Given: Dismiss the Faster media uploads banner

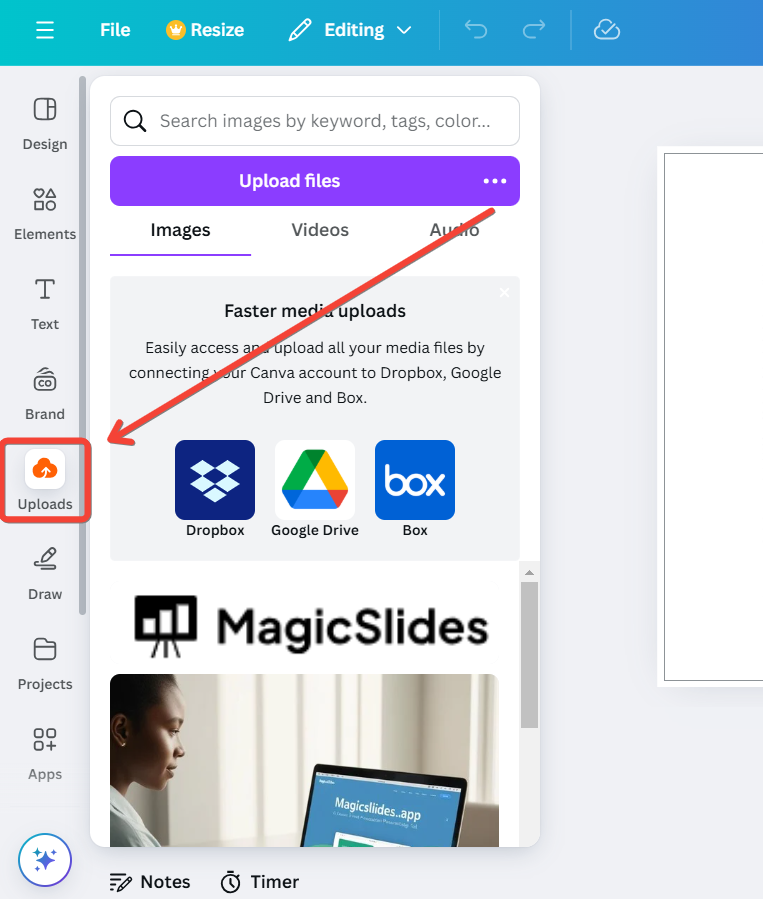Looking at the screenshot, I should point(504,293).
